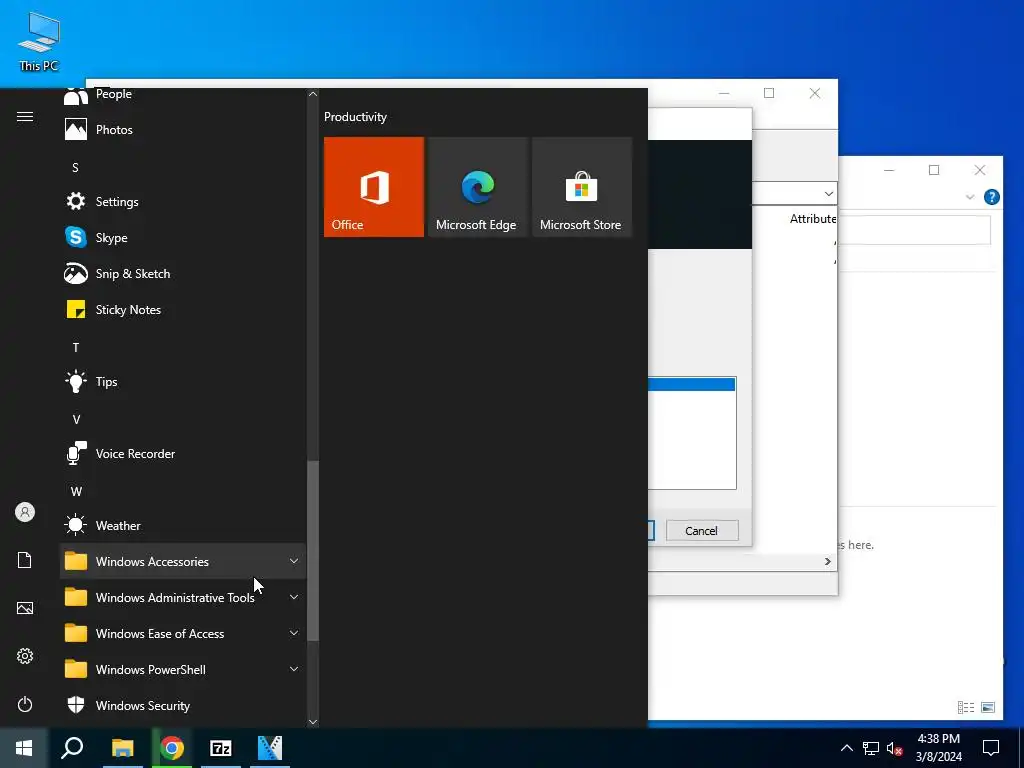This screenshot has width=1024, height=768.
Task: Expand the Start hamburger menu
Action: click(25, 116)
